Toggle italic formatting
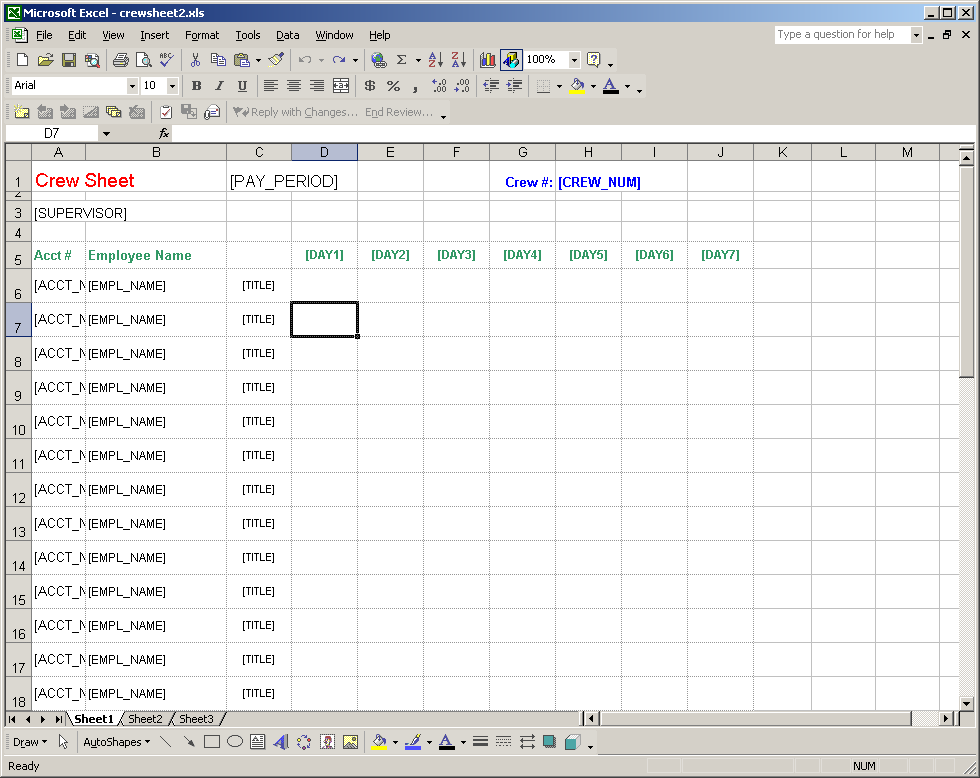Viewport: 980px width, 778px height. pyautogui.click(x=218, y=86)
